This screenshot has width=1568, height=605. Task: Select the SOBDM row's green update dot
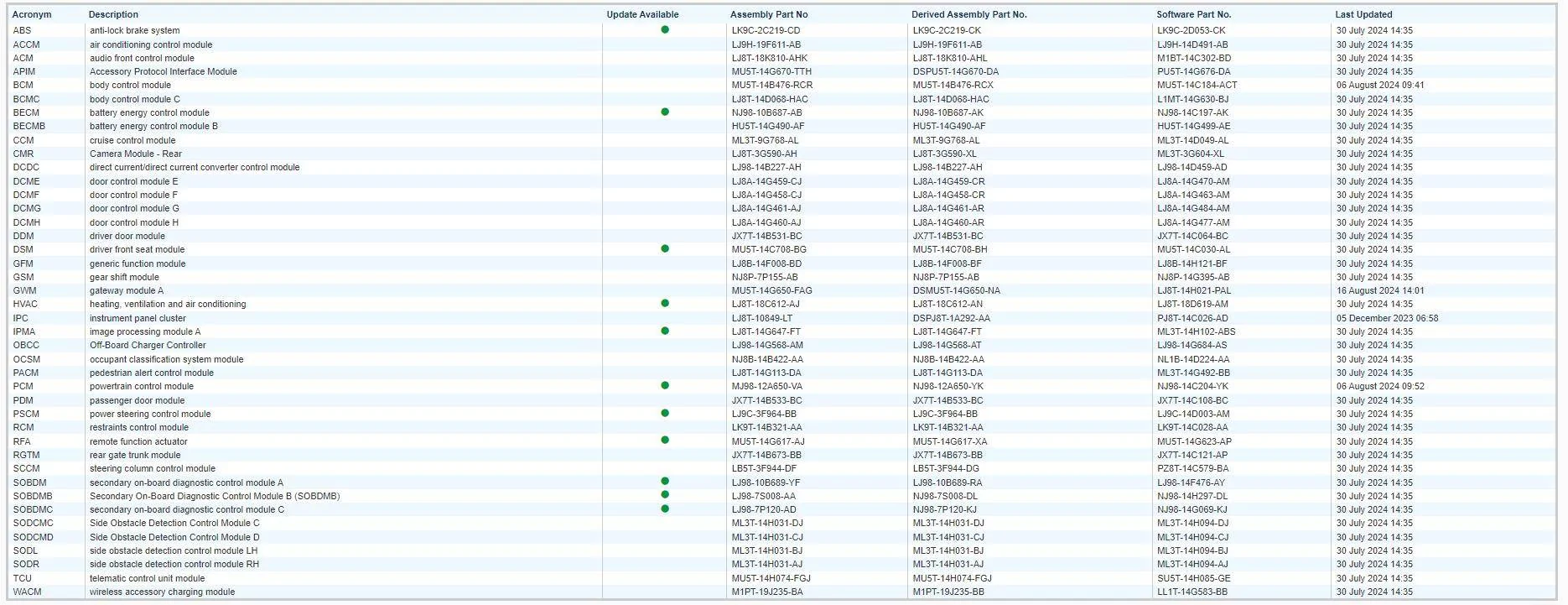[x=665, y=481]
